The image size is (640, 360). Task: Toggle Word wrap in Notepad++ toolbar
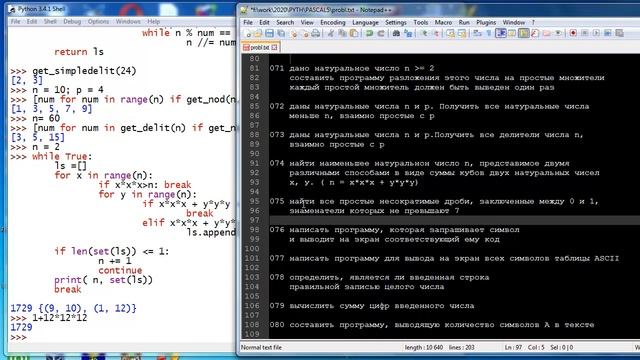pos(477,33)
